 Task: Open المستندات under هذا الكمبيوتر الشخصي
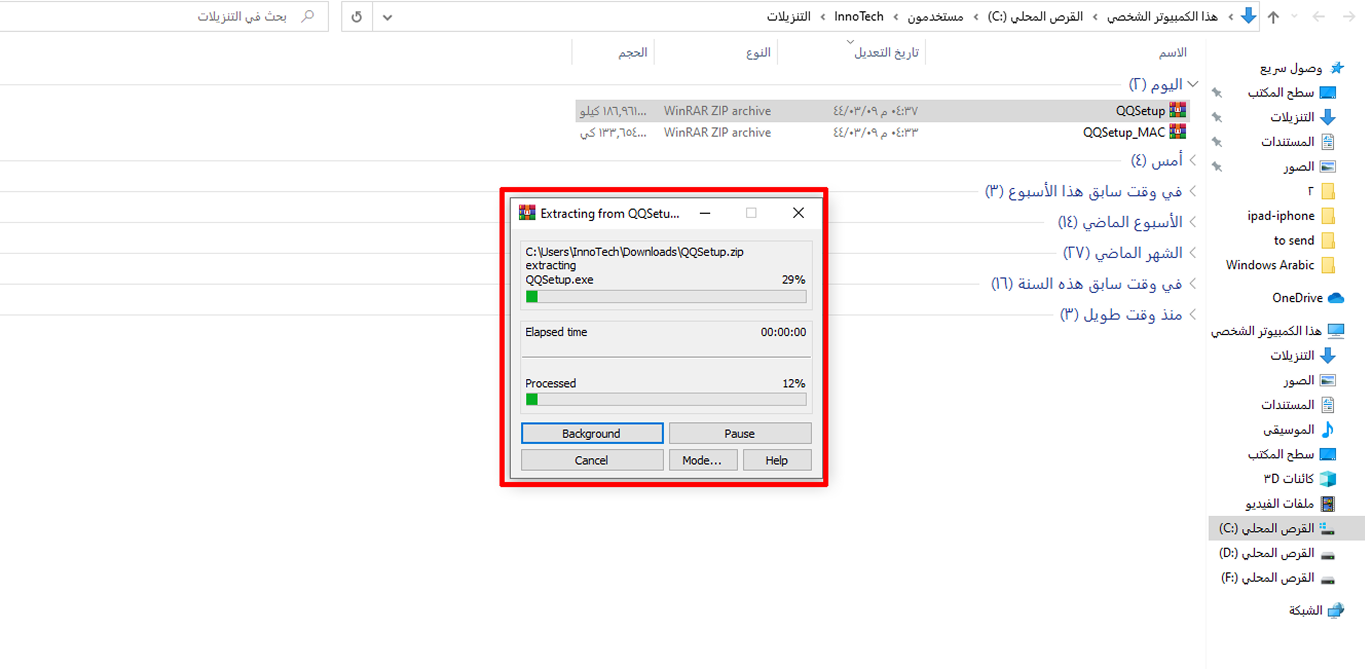tap(1298, 405)
